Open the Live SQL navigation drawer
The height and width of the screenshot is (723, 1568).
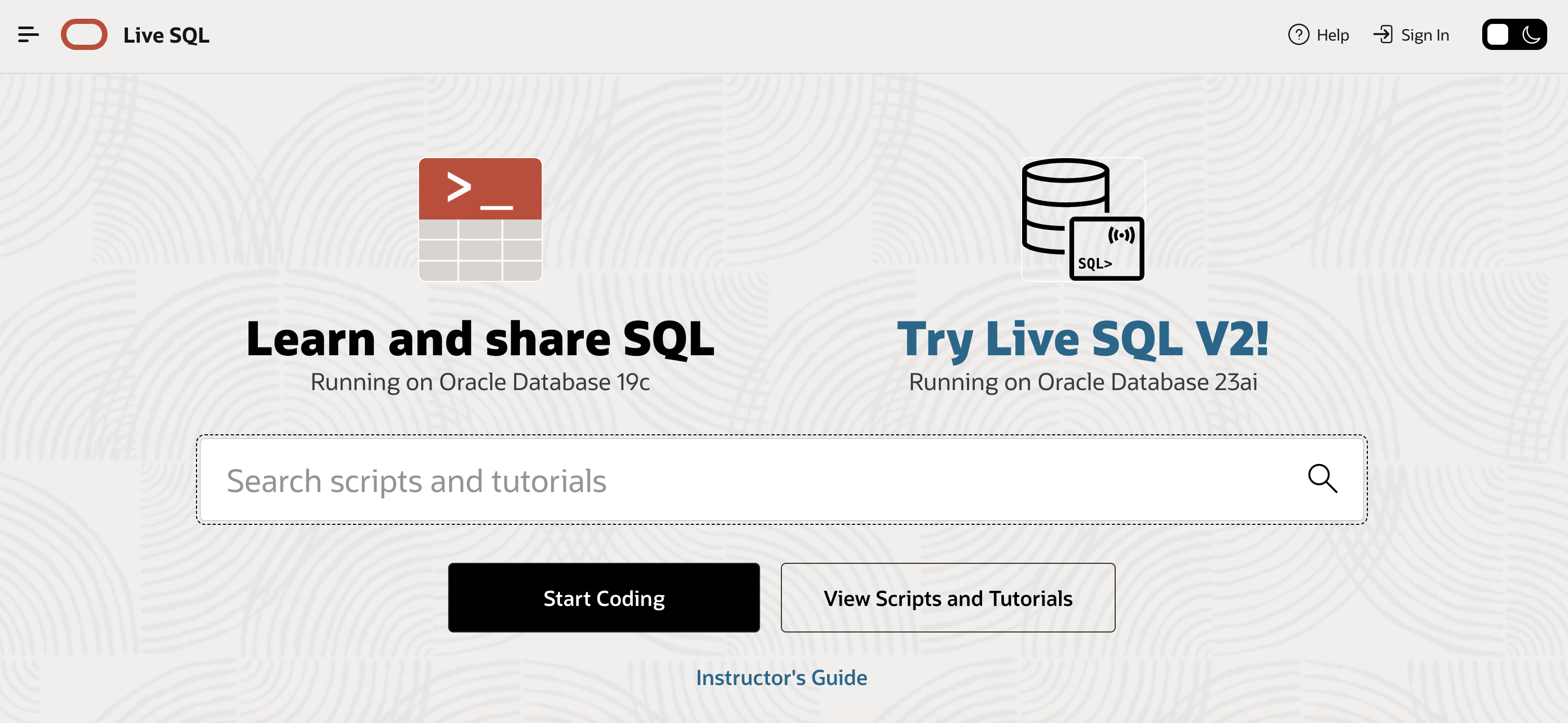pyautogui.click(x=27, y=35)
